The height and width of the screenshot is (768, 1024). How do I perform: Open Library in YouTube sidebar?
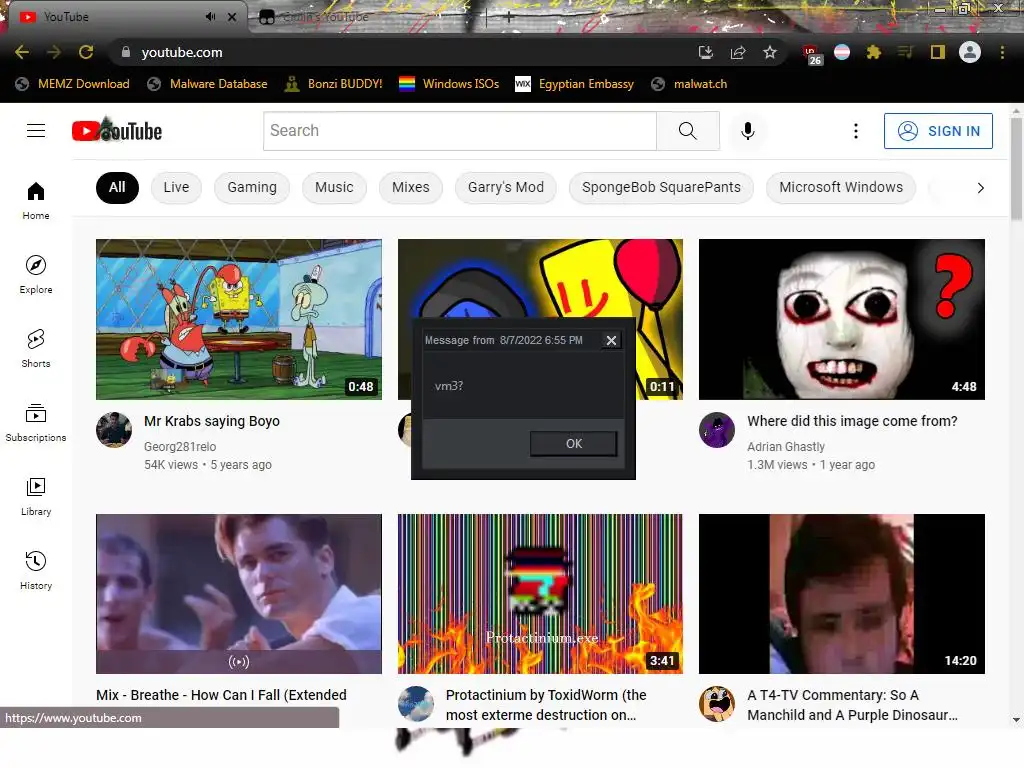36,496
